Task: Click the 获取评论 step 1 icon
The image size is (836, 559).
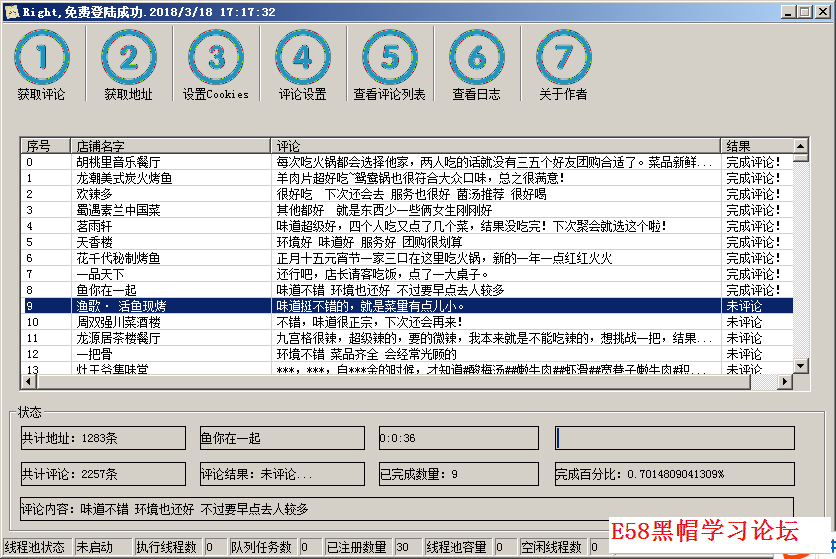Action: pyautogui.click(x=42, y=58)
